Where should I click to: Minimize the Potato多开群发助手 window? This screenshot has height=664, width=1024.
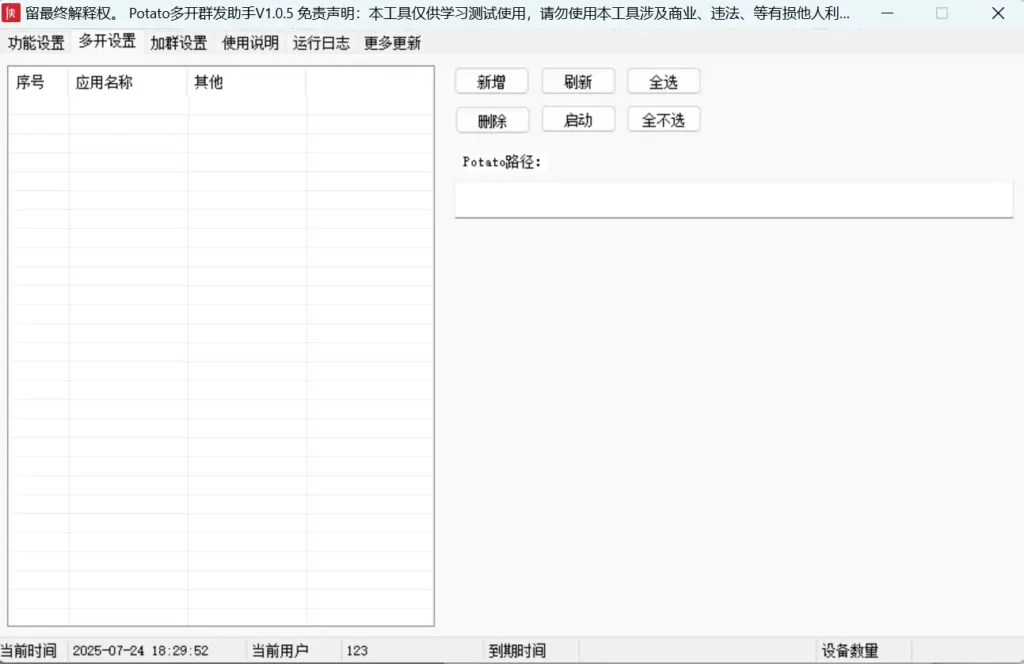887,13
